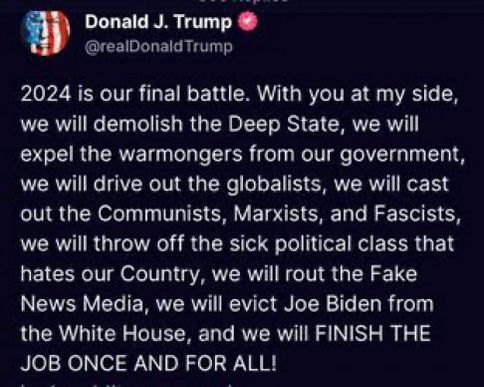Open the Donald J. Trump display name
484x387 pixels.
[158, 22]
